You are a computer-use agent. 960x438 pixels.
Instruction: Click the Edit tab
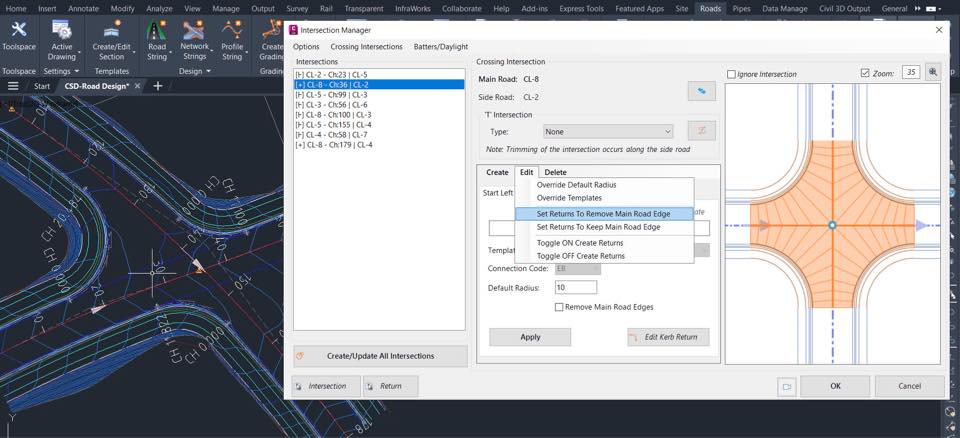[x=527, y=172]
